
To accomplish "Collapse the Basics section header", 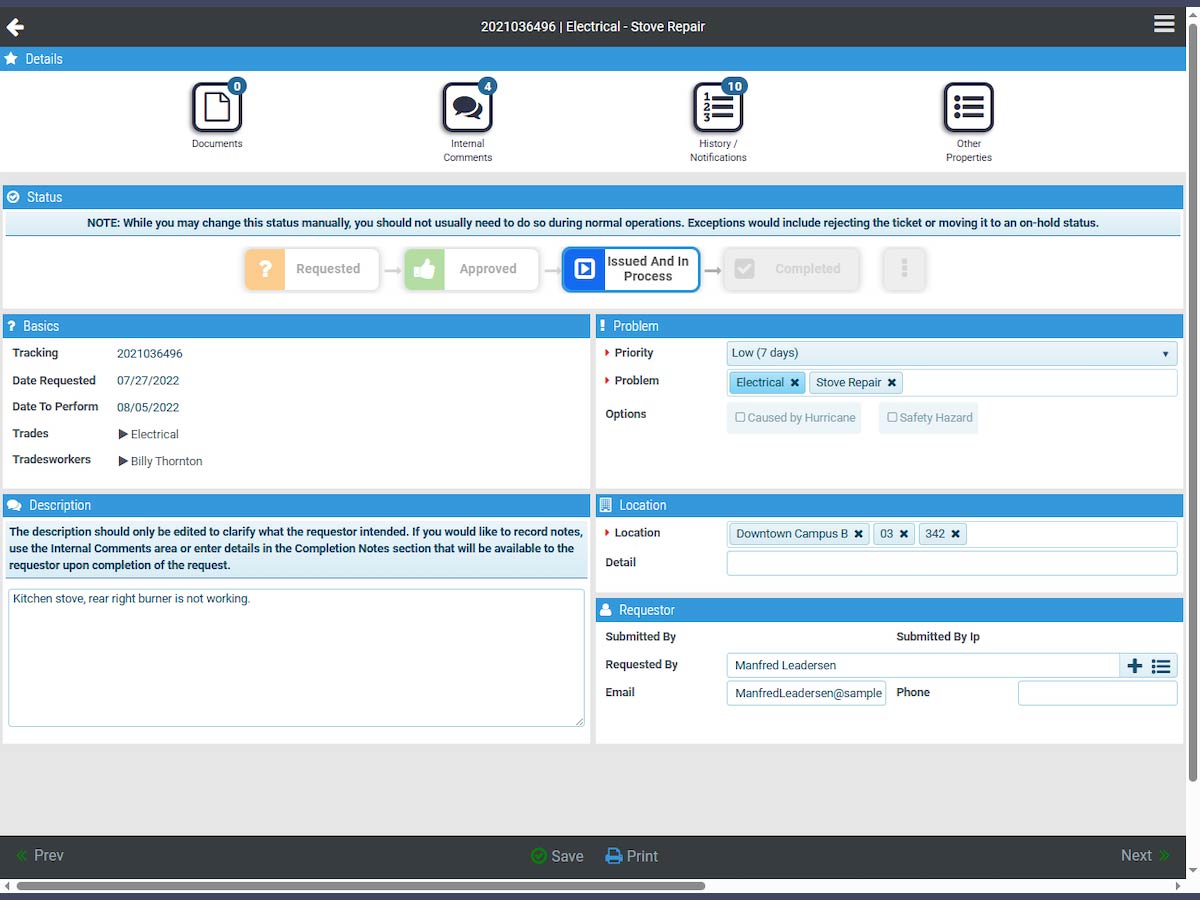I will click(x=297, y=326).
